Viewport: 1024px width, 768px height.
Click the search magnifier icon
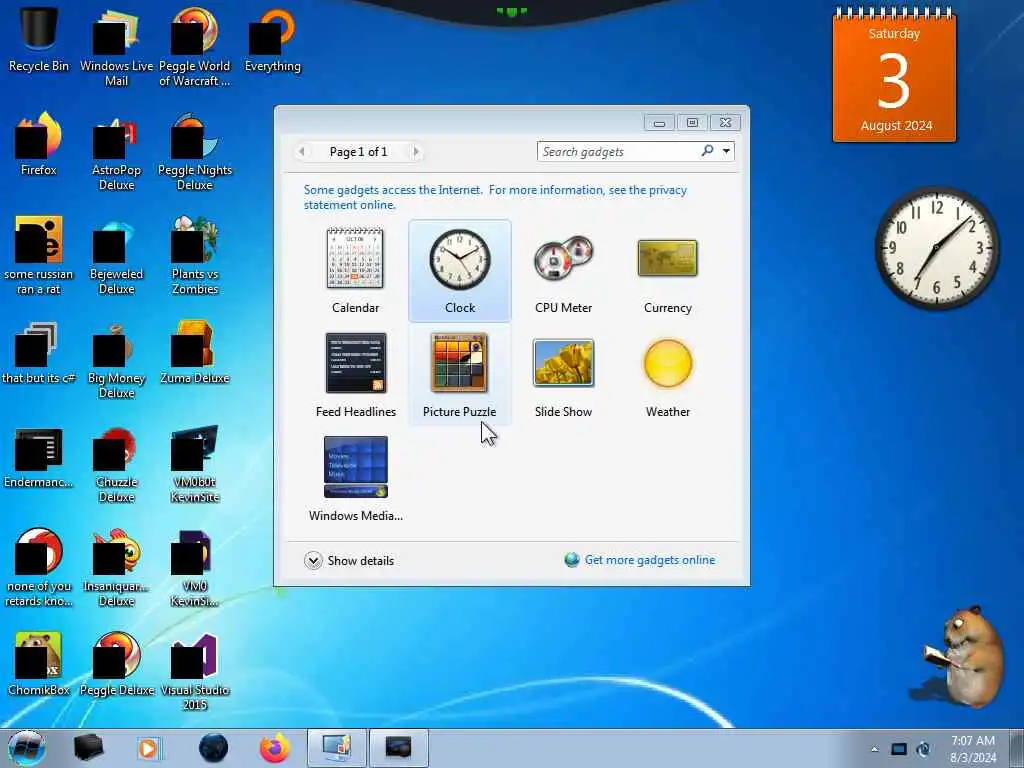coord(707,151)
